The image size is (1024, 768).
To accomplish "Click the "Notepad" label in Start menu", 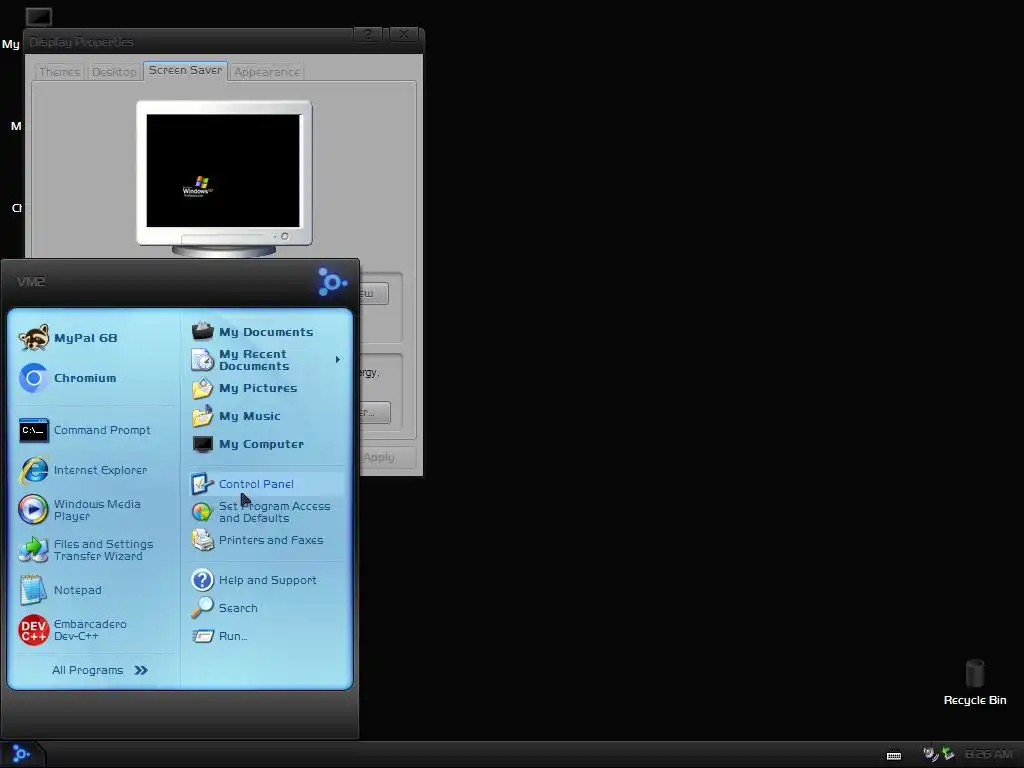I will pyautogui.click(x=78, y=590).
